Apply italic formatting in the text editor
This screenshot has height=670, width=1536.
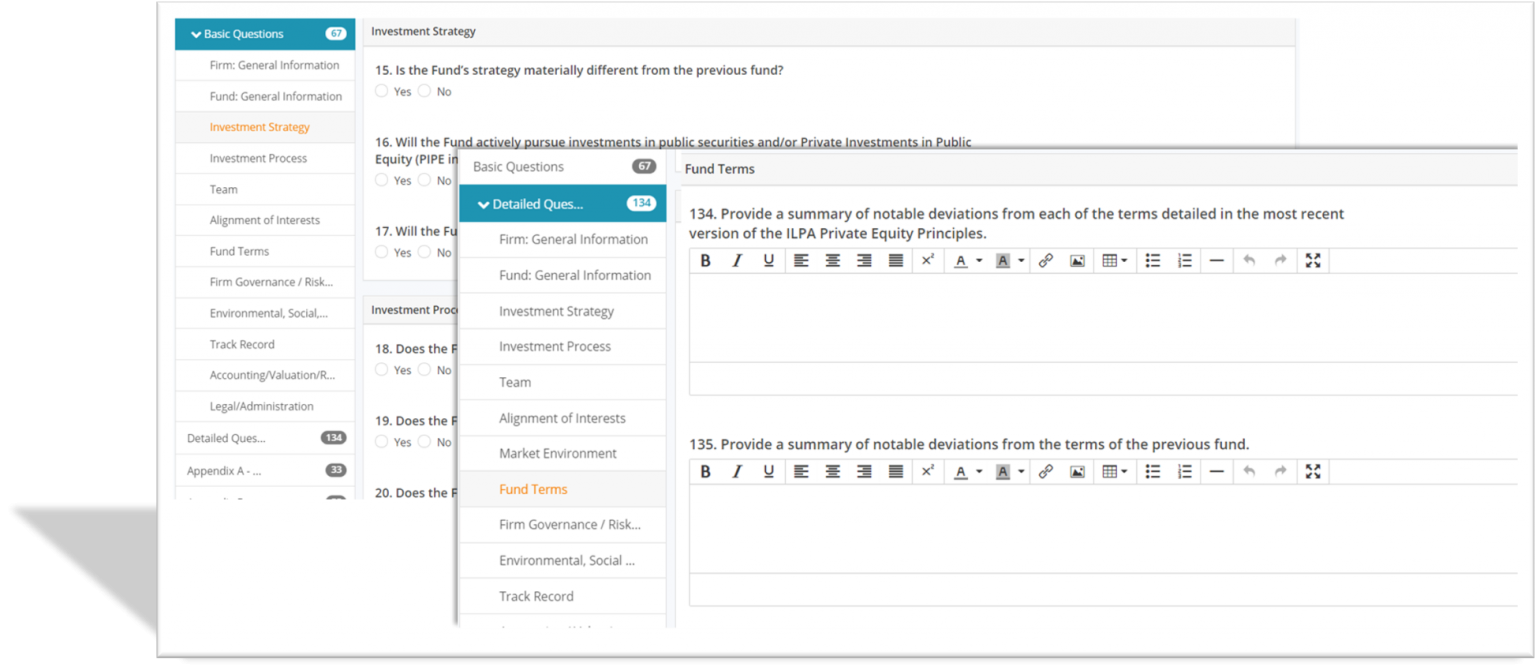737,260
